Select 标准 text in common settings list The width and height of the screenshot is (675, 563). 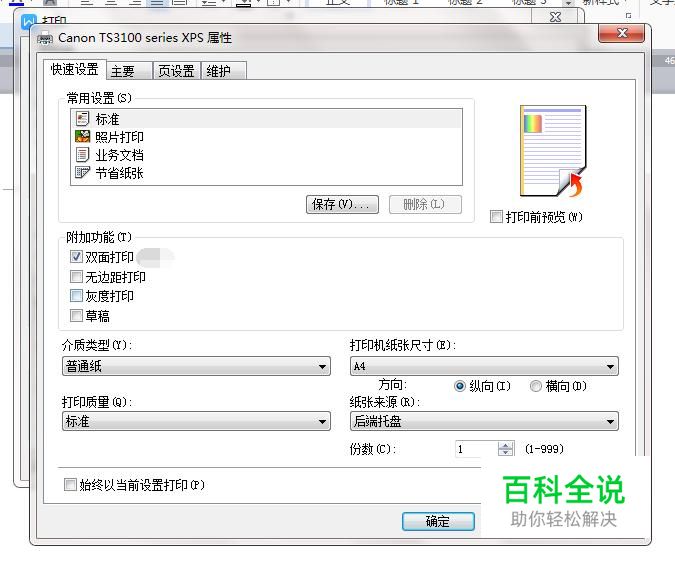pos(107,119)
